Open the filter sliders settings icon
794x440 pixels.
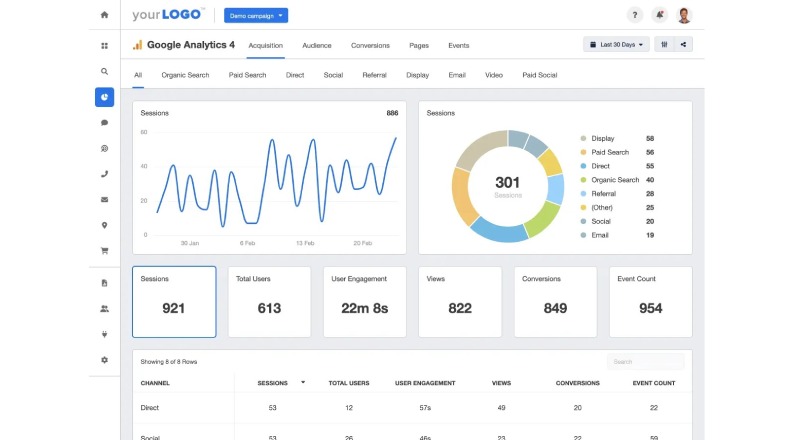(x=663, y=45)
